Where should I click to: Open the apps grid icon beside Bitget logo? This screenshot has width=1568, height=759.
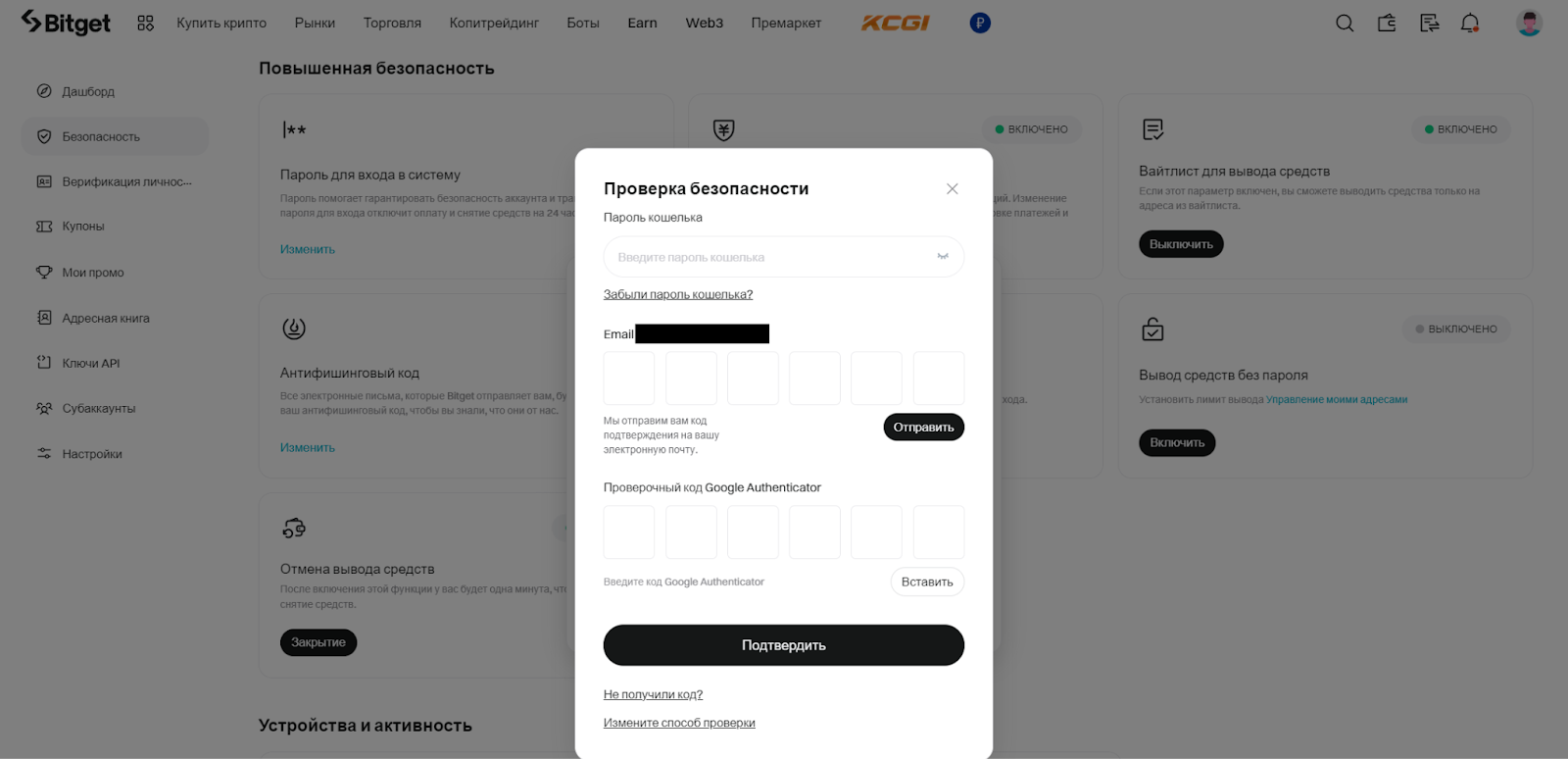coord(145,24)
